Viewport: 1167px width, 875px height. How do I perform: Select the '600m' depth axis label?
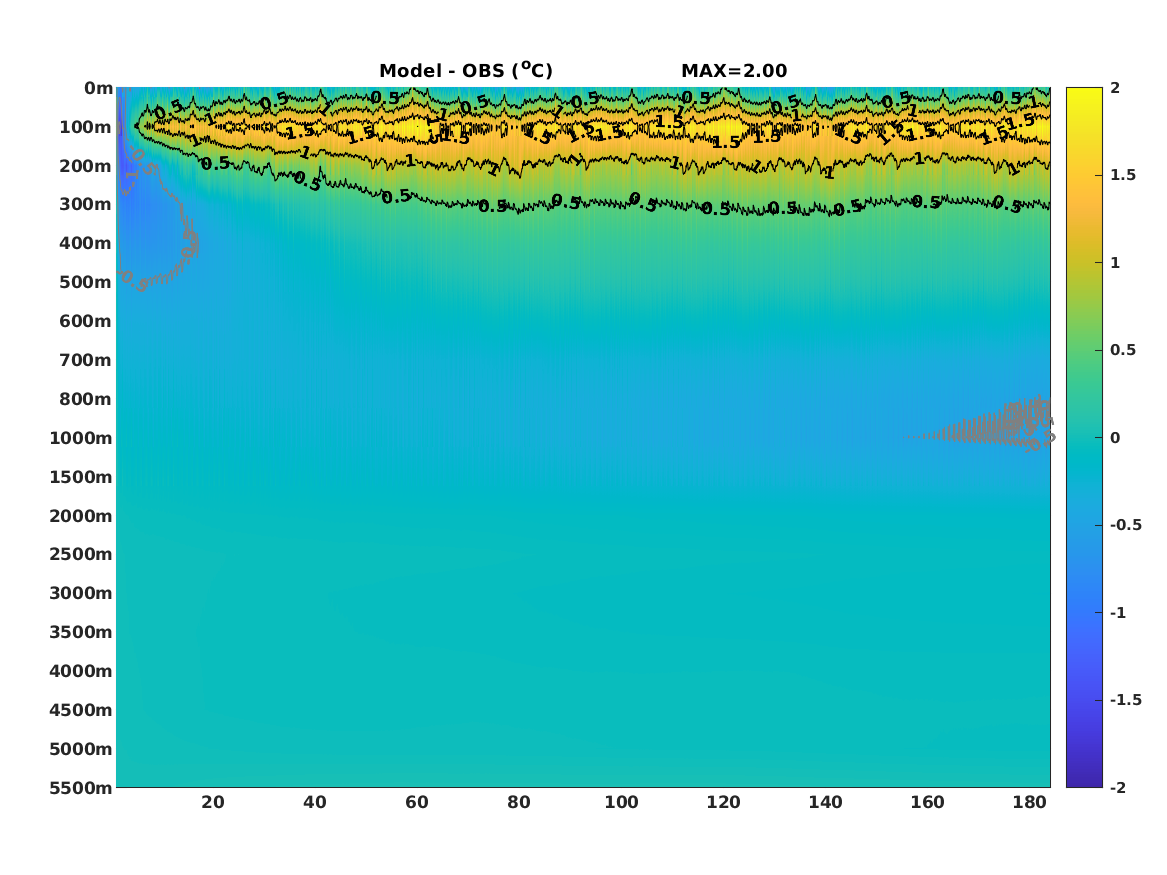point(86,321)
